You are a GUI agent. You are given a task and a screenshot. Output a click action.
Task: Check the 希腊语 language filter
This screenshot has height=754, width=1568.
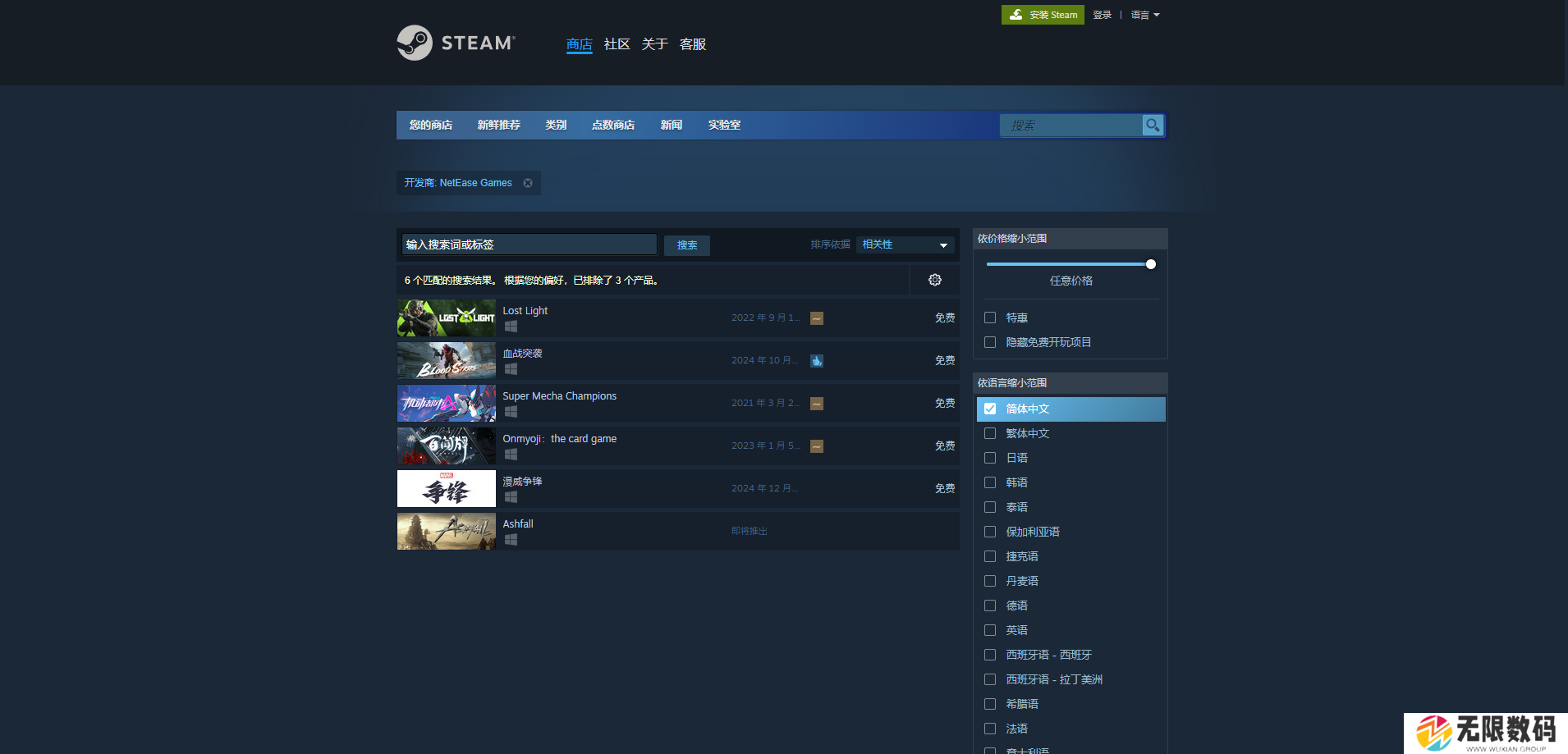[x=990, y=704]
